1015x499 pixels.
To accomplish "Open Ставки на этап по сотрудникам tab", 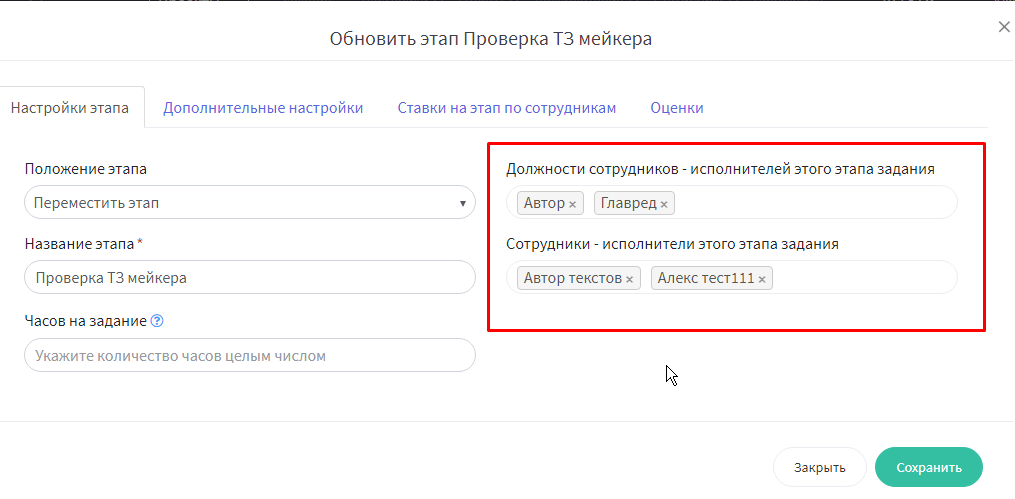I will [507, 108].
